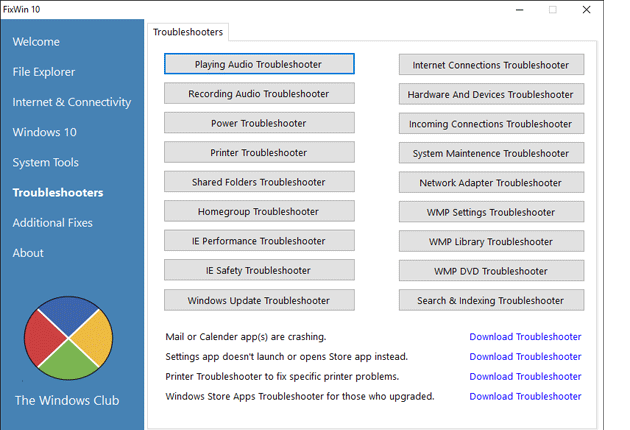Select Windows 10 in sidebar
Viewport: 630px width, 430px height.
click(45, 132)
